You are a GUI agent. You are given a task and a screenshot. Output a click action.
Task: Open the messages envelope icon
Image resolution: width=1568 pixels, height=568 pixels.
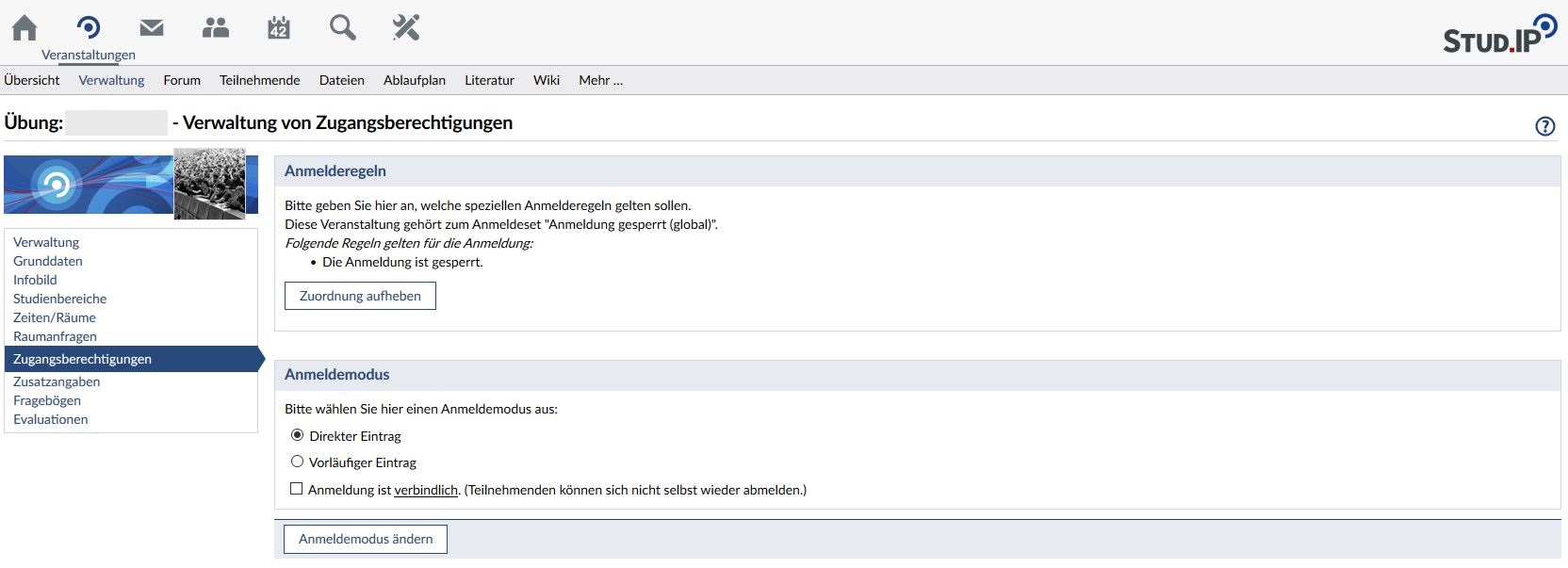(152, 28)
